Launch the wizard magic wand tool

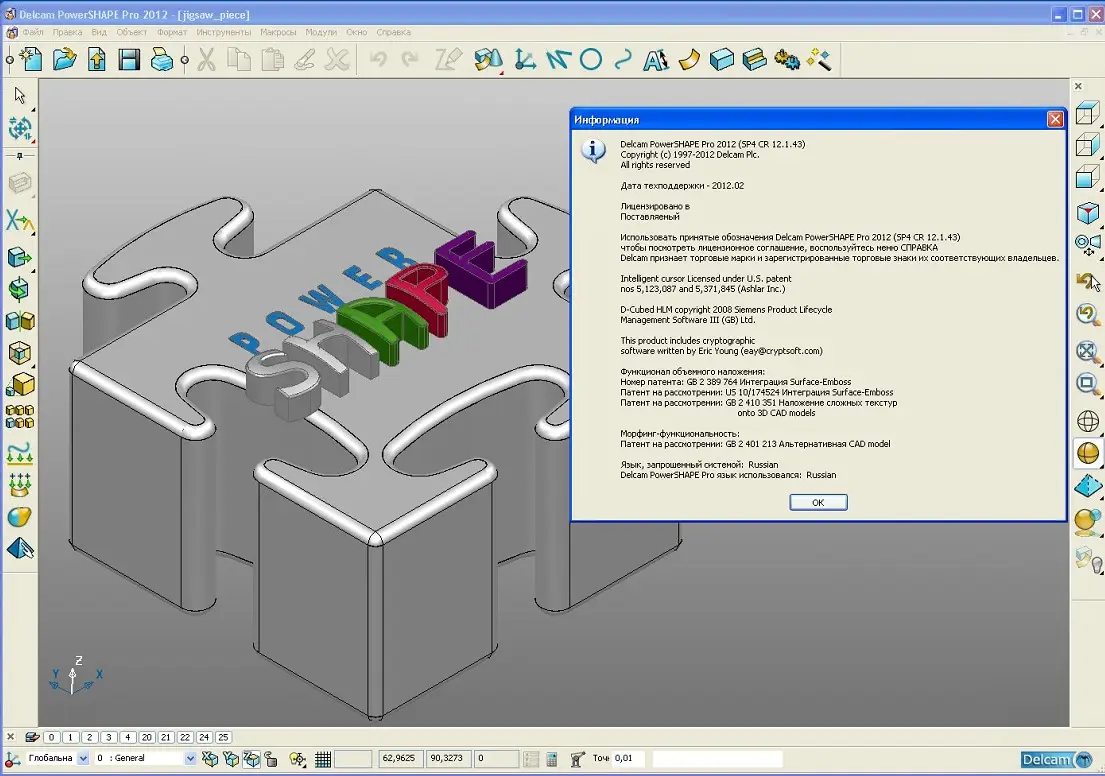click(x=819, y=59)
